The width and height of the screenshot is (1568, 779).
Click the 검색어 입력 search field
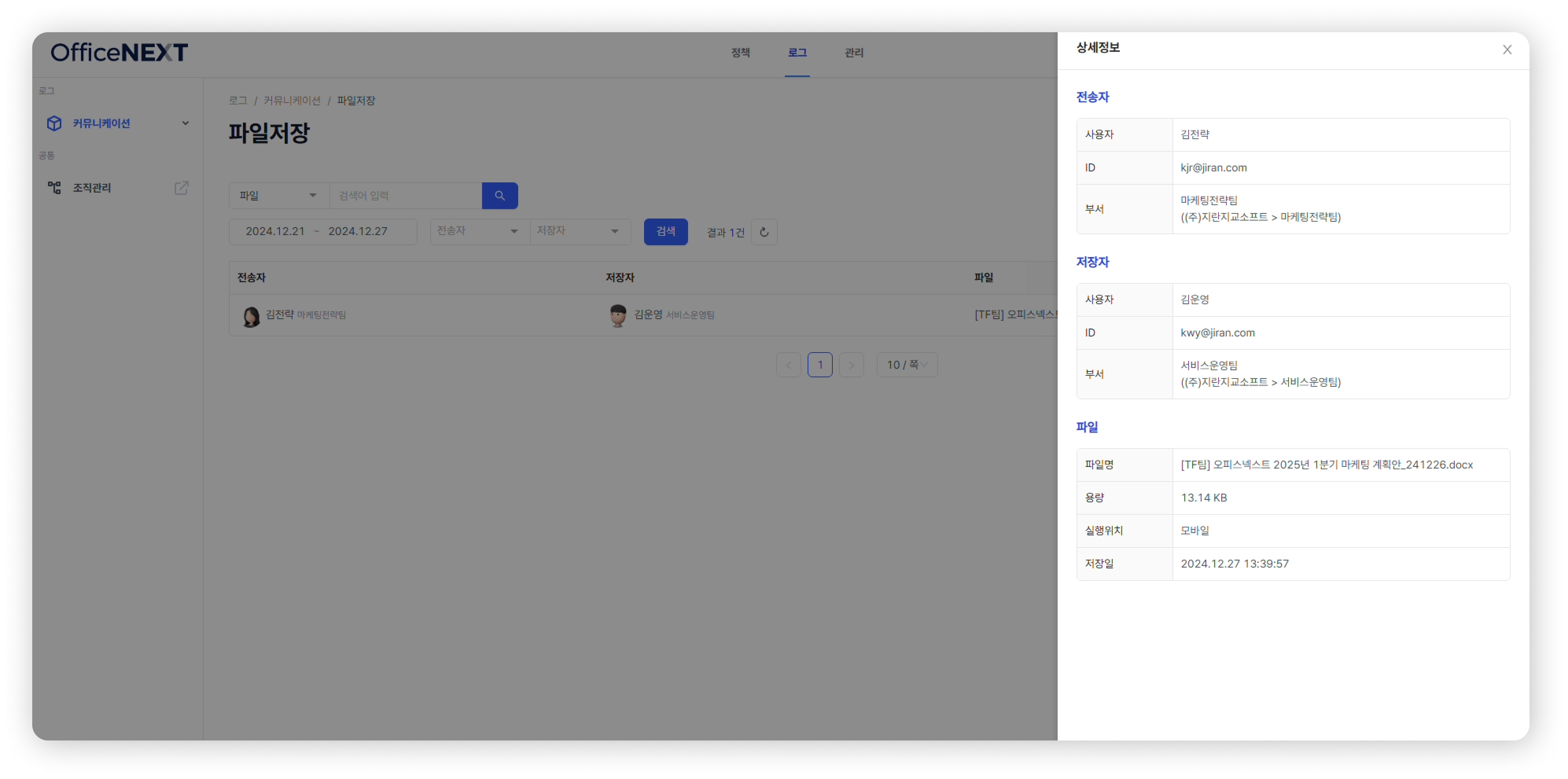pos(405,195)
